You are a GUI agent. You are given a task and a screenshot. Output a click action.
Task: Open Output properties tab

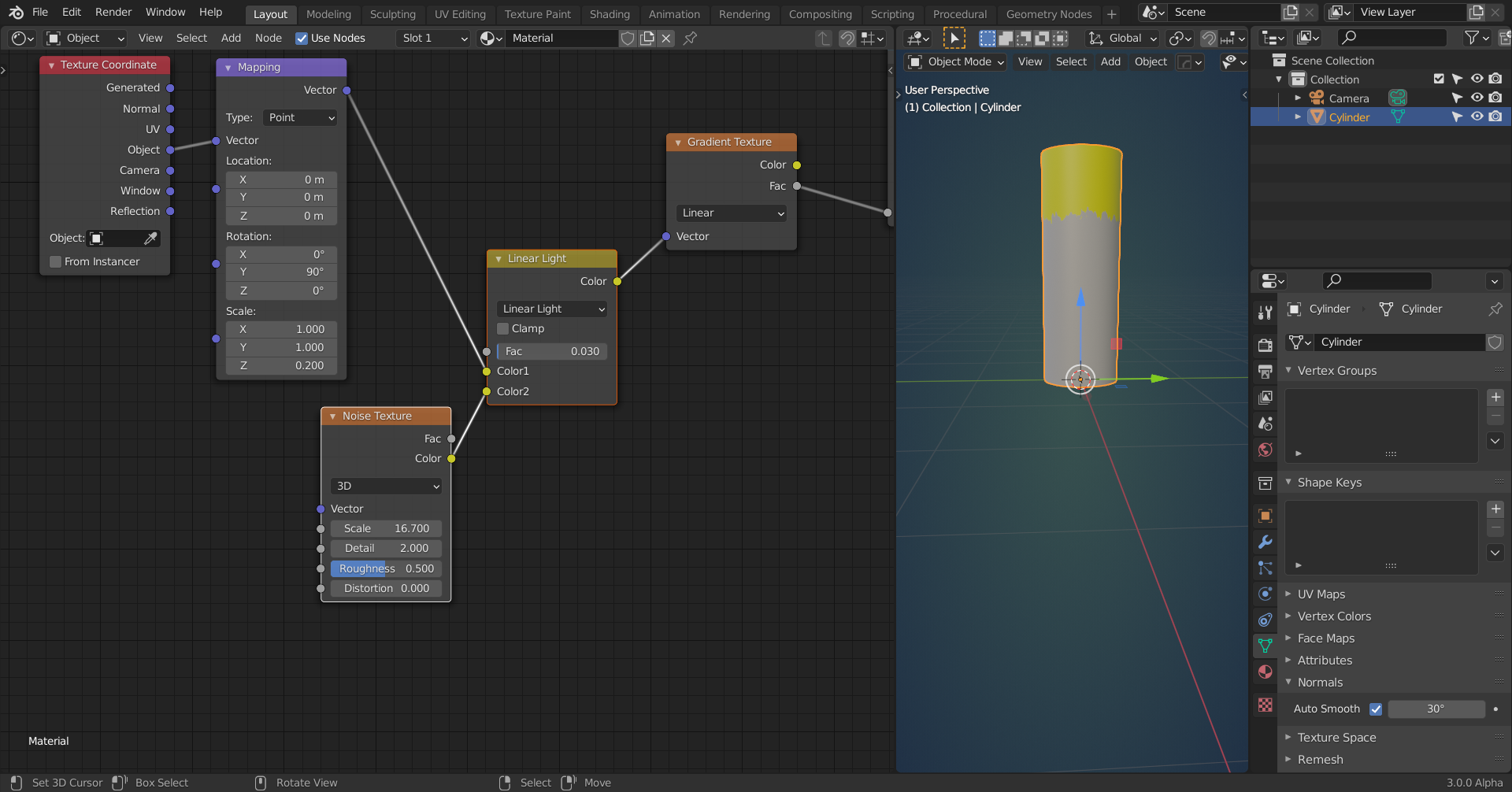pos(1266,371)
